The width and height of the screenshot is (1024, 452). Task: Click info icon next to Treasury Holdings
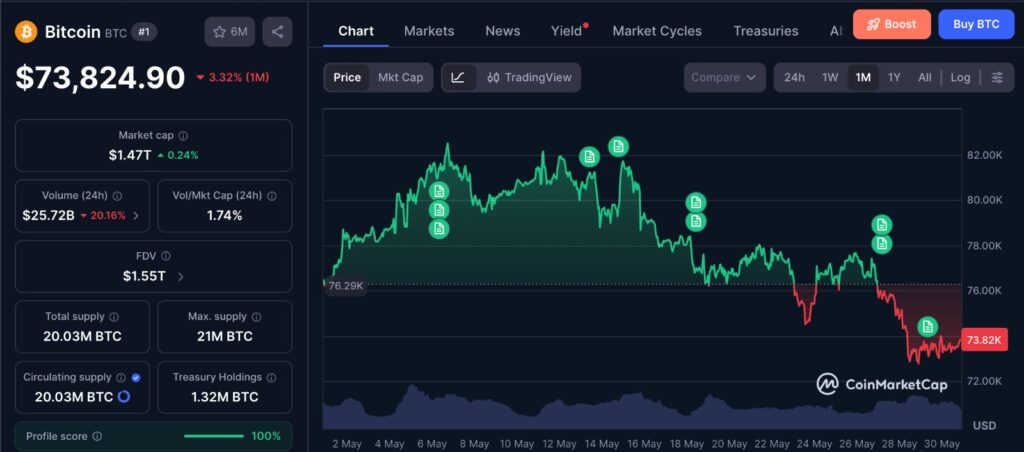click(272, 378)
